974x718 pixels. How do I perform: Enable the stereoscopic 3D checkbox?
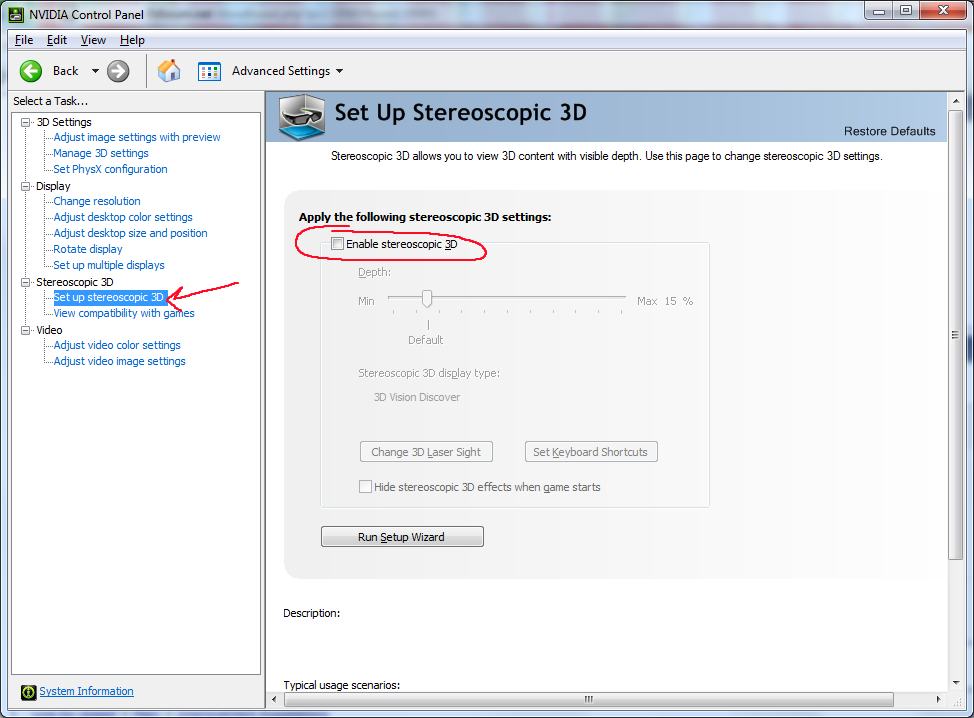[337, 243]
